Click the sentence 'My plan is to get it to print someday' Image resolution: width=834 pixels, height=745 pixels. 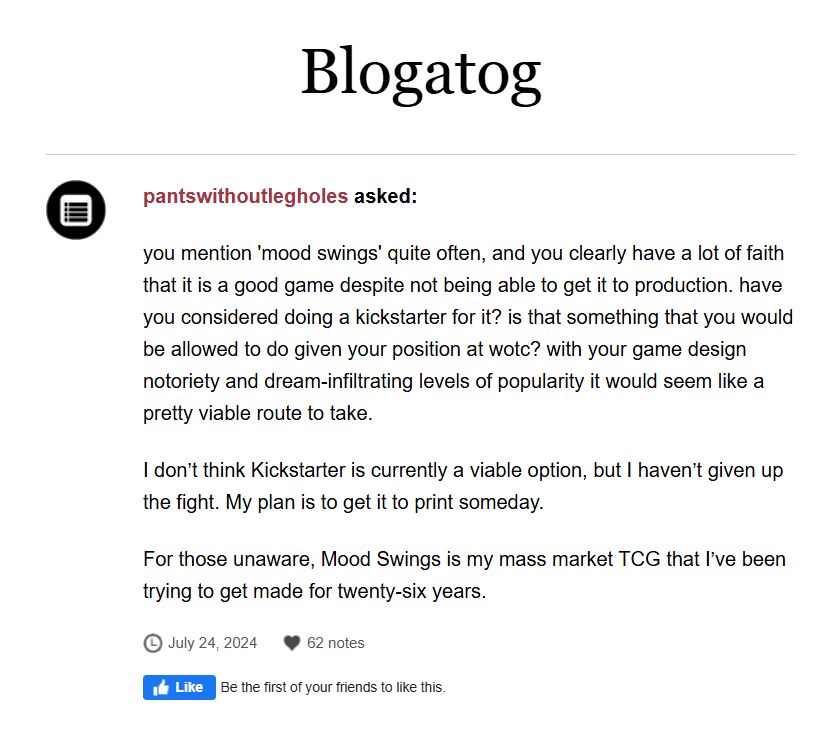385,502
